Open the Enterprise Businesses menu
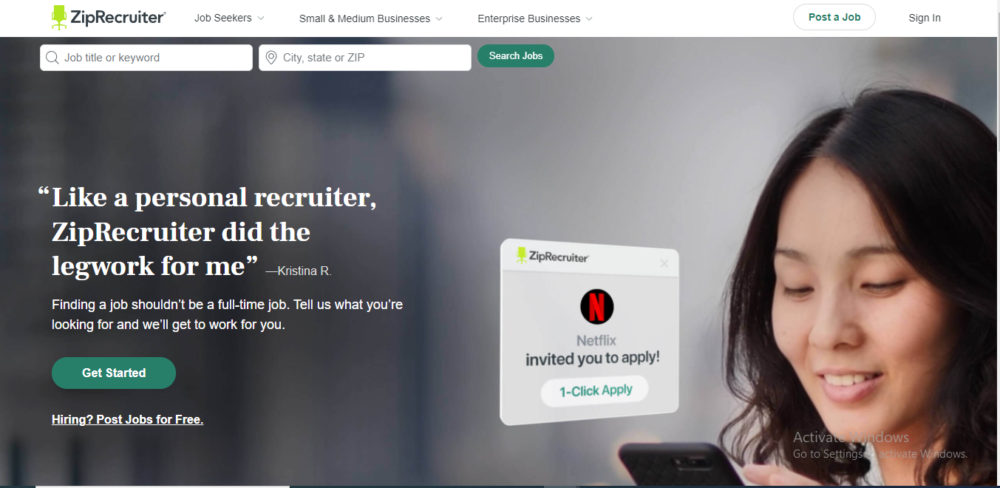Screen dimensions: 1000x488 point(535,18)
